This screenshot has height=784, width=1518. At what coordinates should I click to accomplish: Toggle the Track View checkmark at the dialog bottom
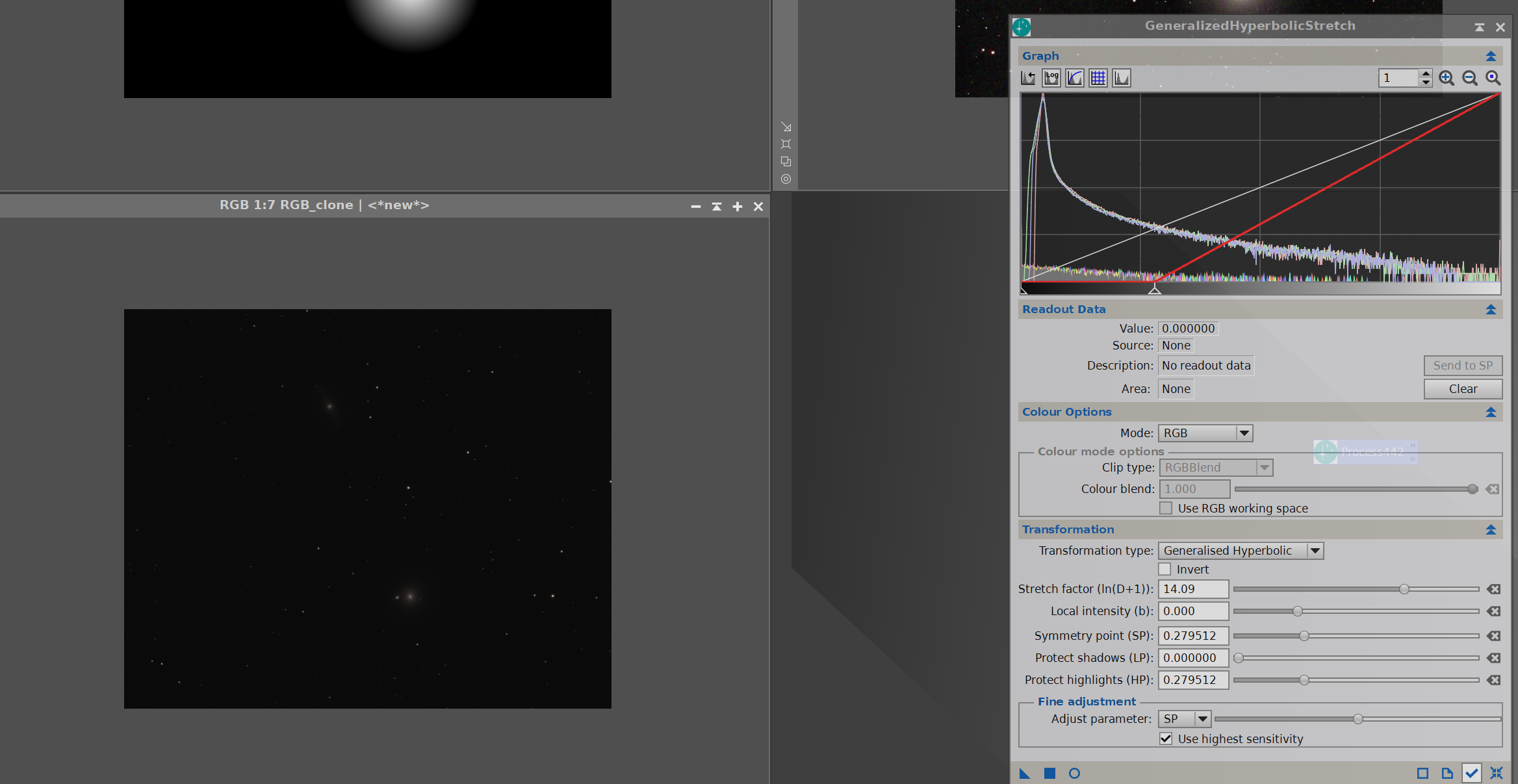coord(1471,773)
